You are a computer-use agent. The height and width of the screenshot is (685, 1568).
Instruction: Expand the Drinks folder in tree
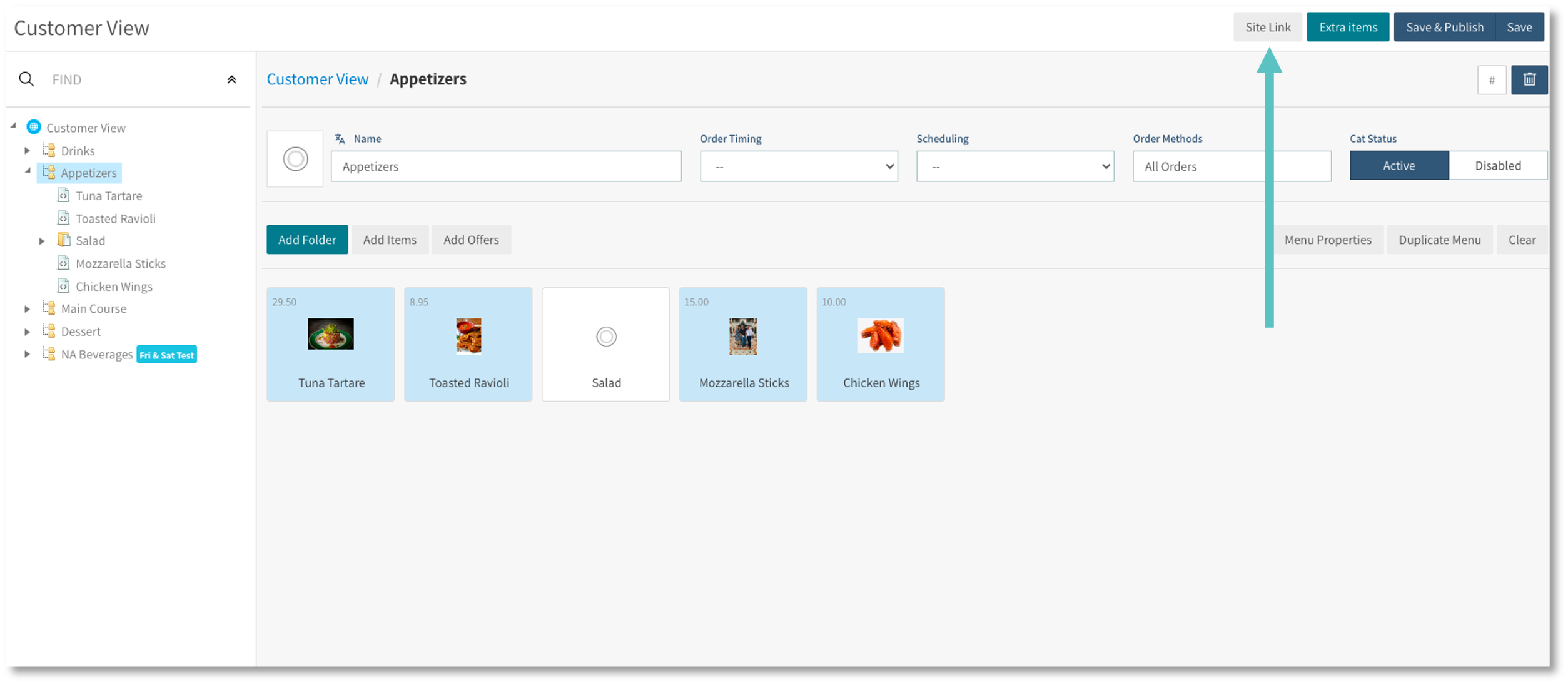pos(28,151)
